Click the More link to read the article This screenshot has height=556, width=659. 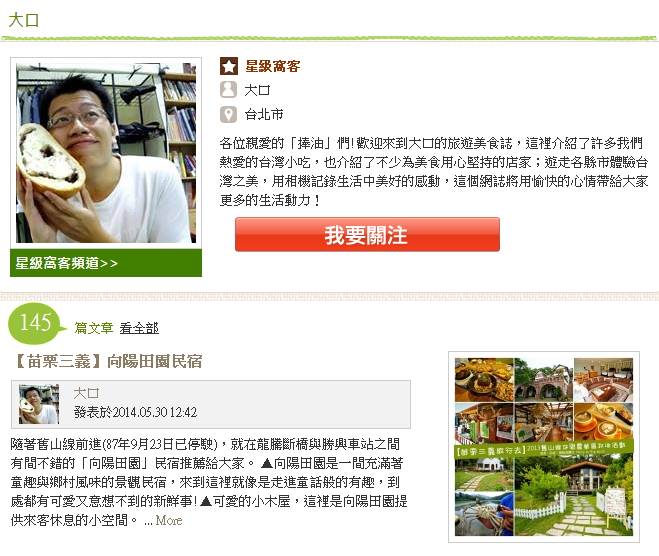coord(169,520)
